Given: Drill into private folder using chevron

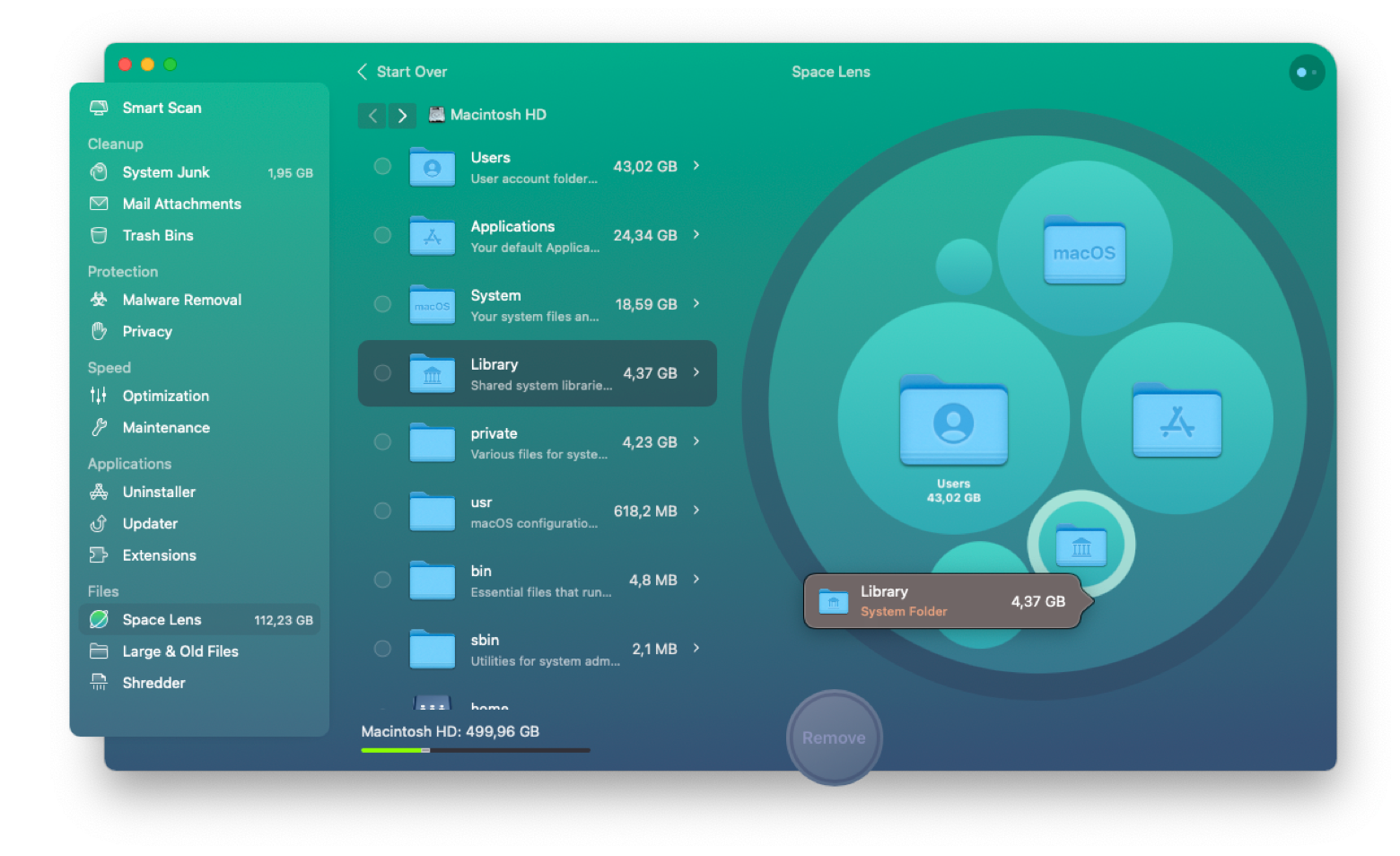Looking at the screenshot, I should [x=696, y=441].
